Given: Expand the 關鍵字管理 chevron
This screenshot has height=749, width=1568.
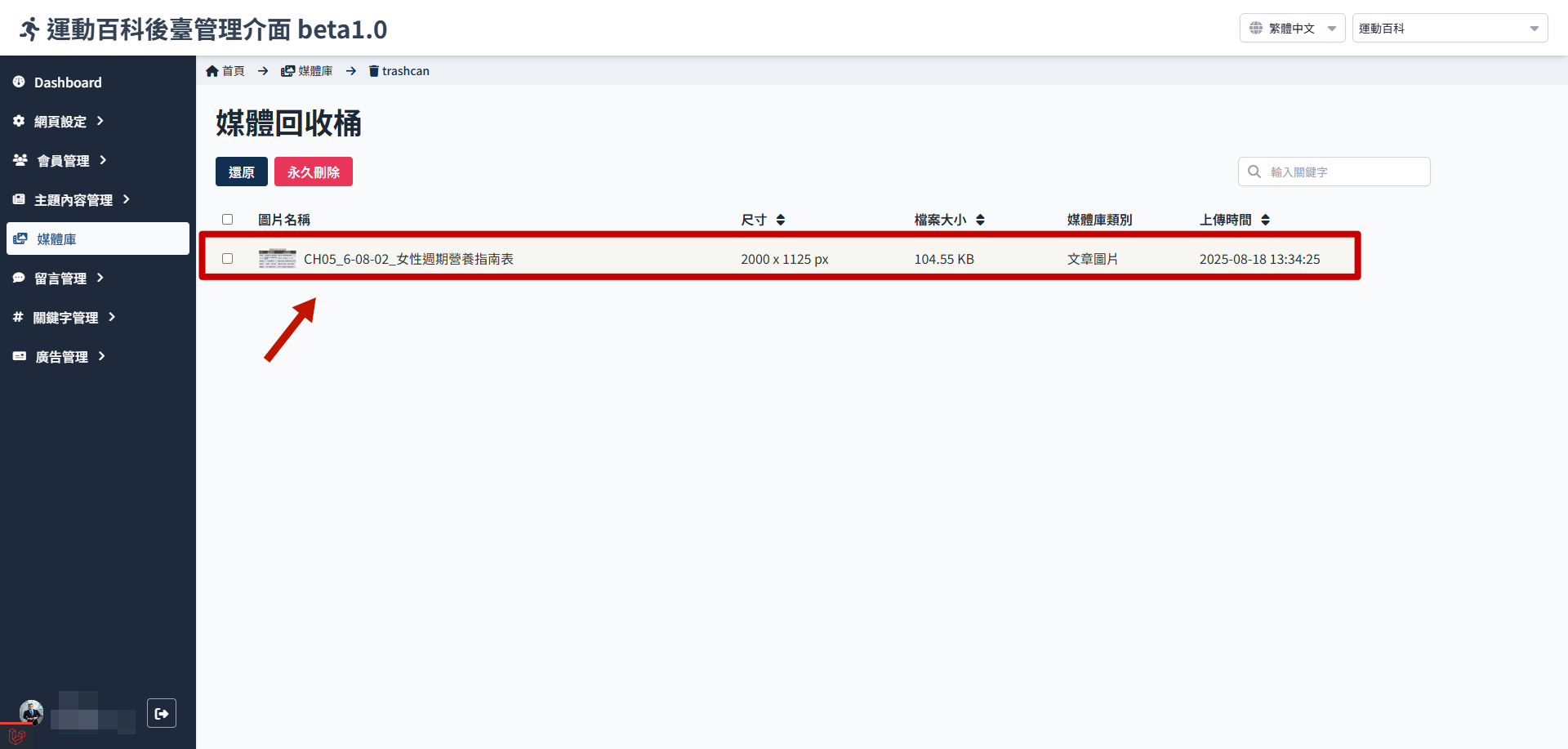Looking at the screenshot, I should coord(111,317).
